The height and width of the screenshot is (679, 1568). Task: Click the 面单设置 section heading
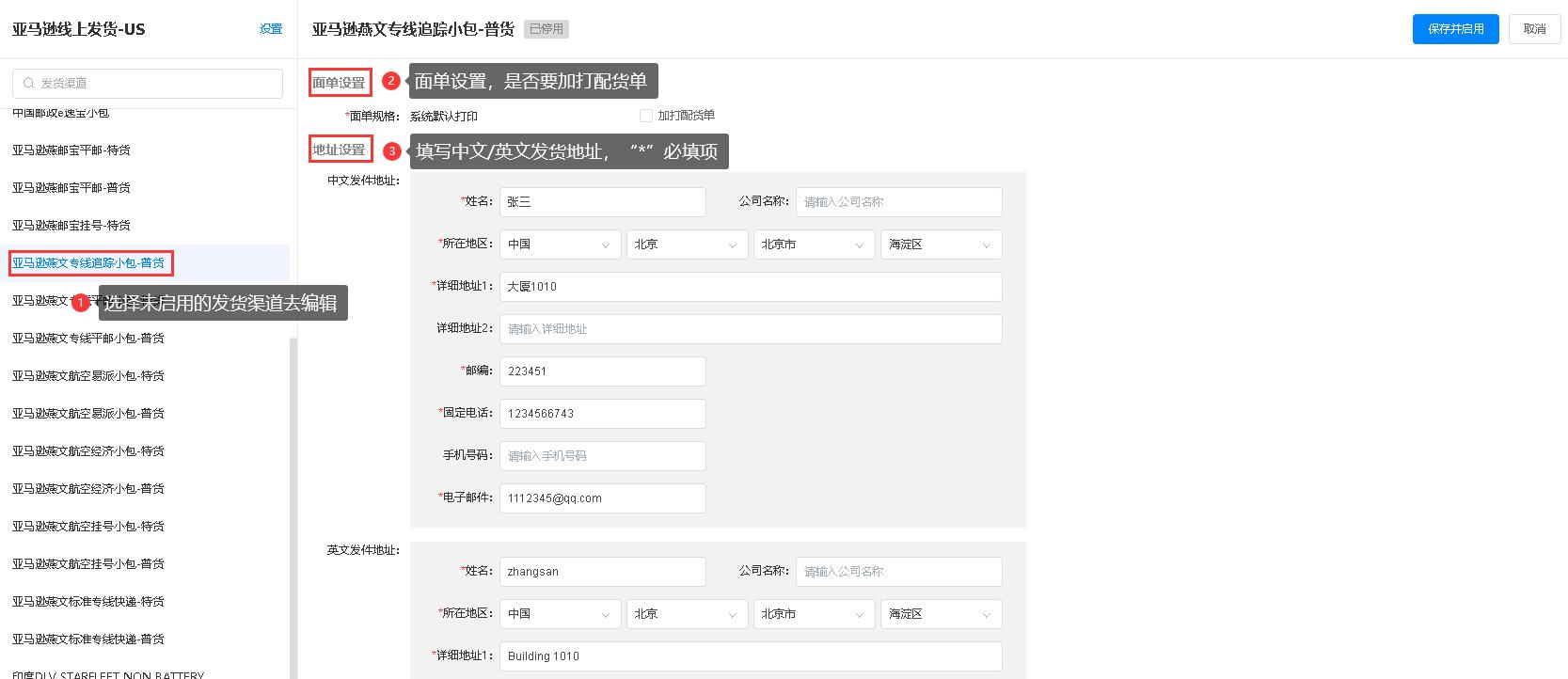coord(340,83)
